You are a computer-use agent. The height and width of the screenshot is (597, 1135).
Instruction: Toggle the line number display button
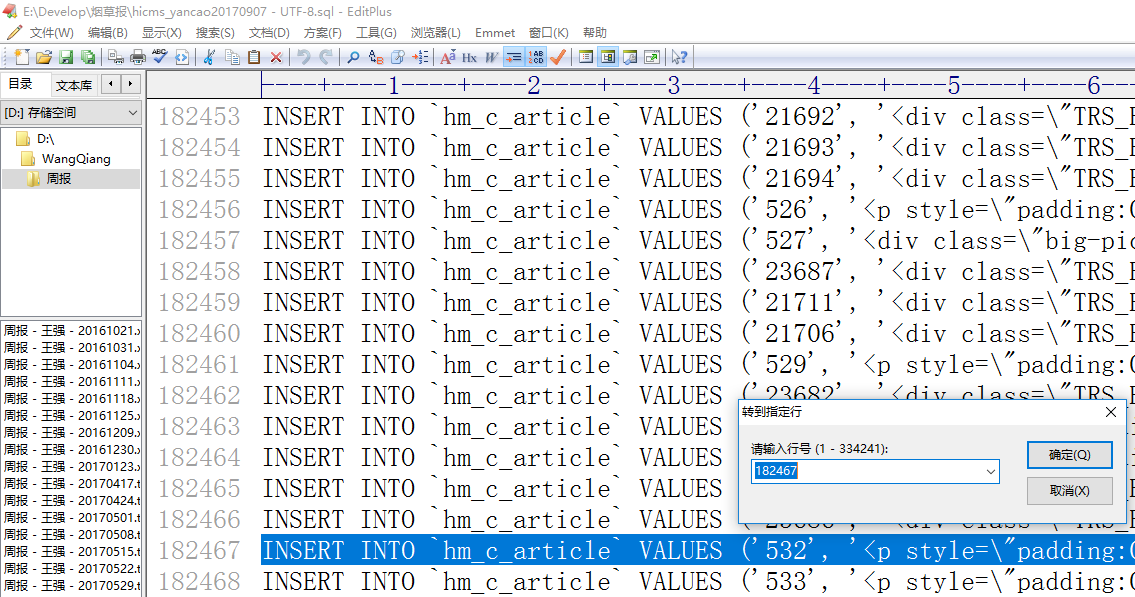click(536, 57)
